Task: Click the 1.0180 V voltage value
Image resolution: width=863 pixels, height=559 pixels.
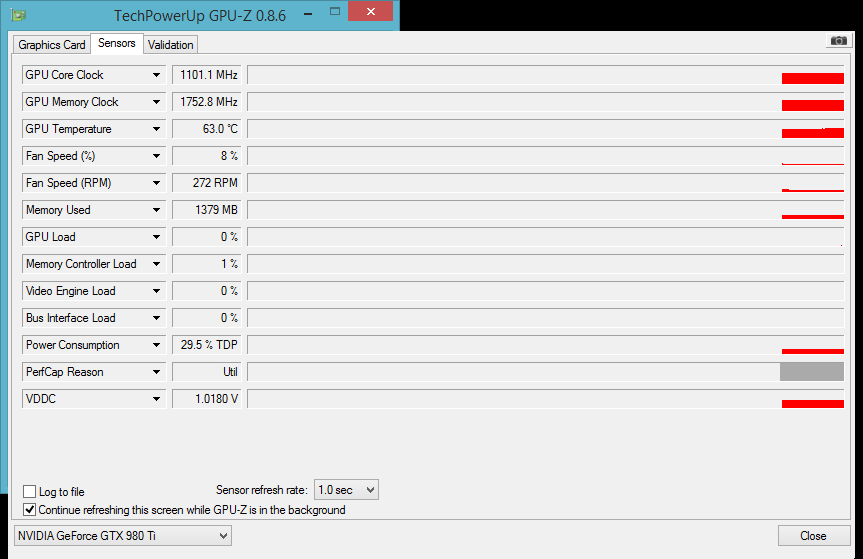Action: (207, 398)
